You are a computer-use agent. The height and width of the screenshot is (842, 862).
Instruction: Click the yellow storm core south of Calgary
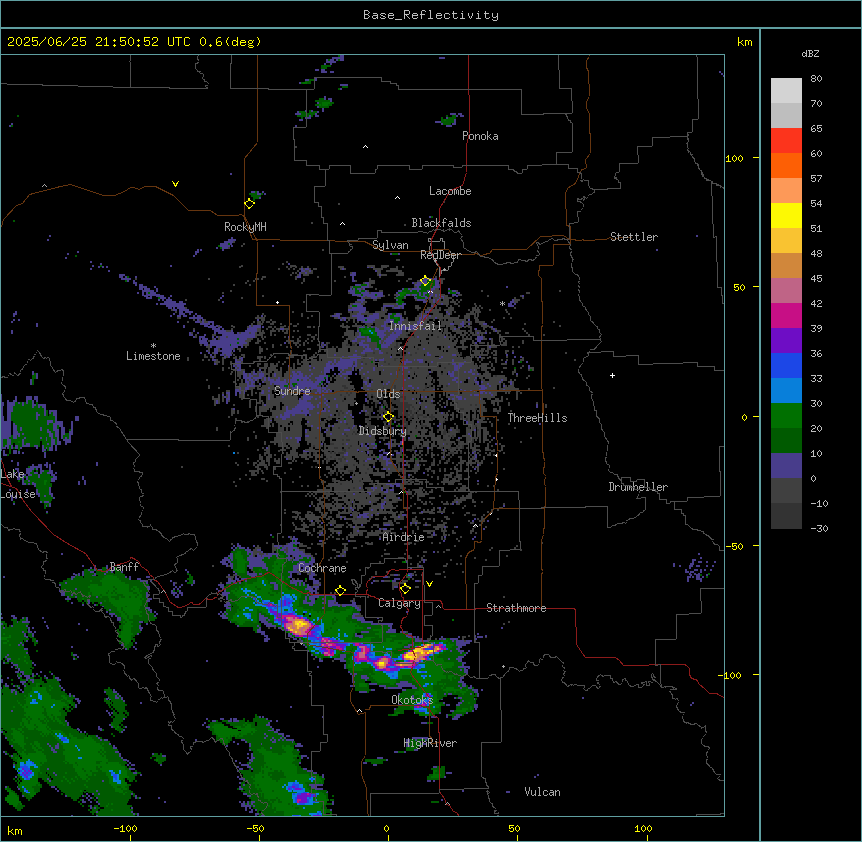coord(421,653)
